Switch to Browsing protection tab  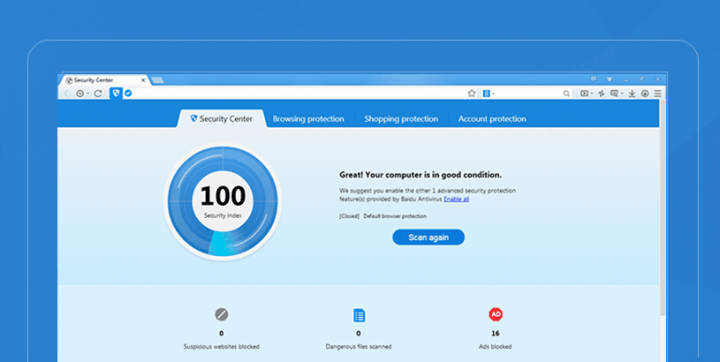pos(309,119)
